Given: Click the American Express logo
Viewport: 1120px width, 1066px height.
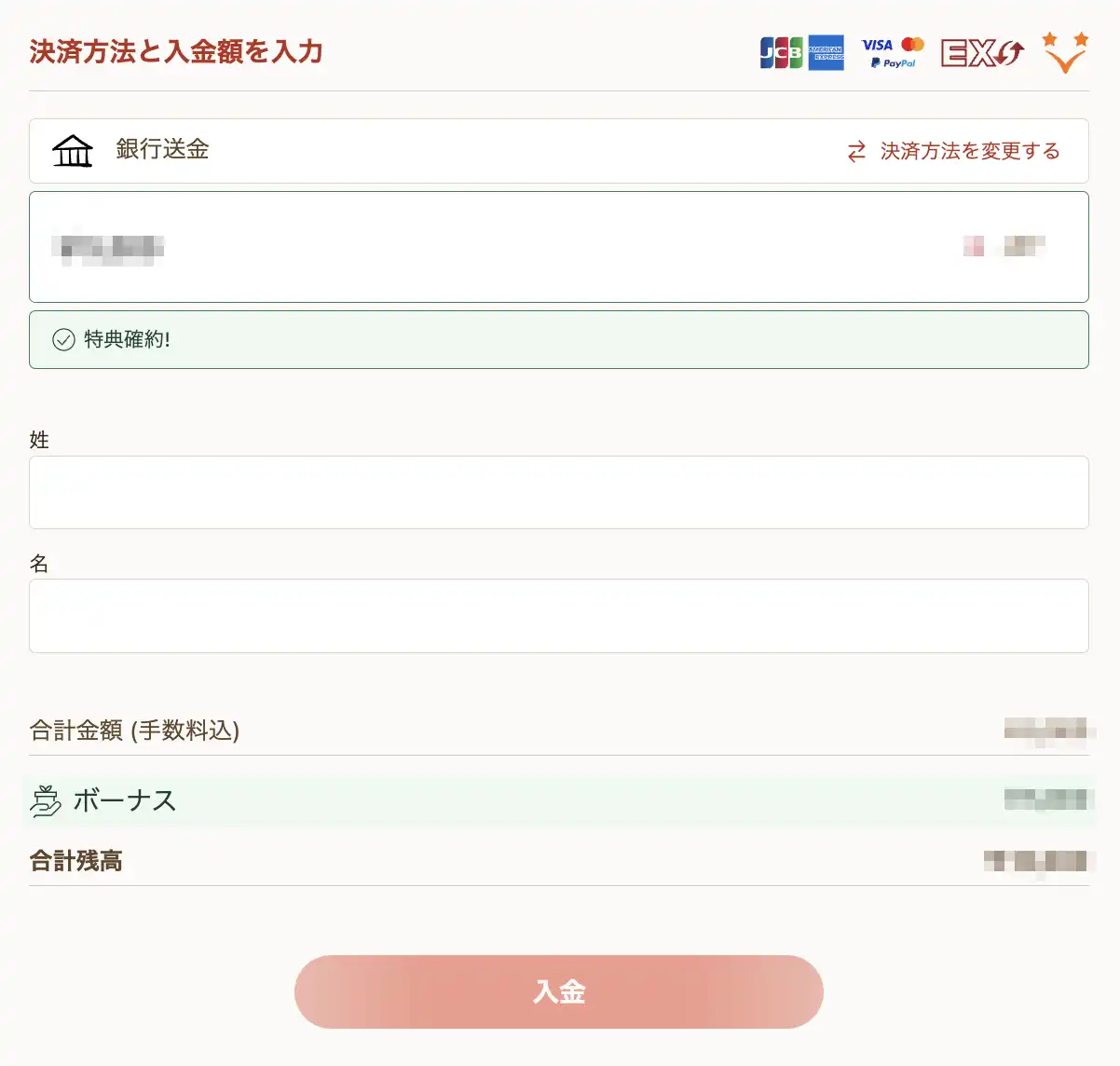Looking at the screenshot, I should [826, 53].
